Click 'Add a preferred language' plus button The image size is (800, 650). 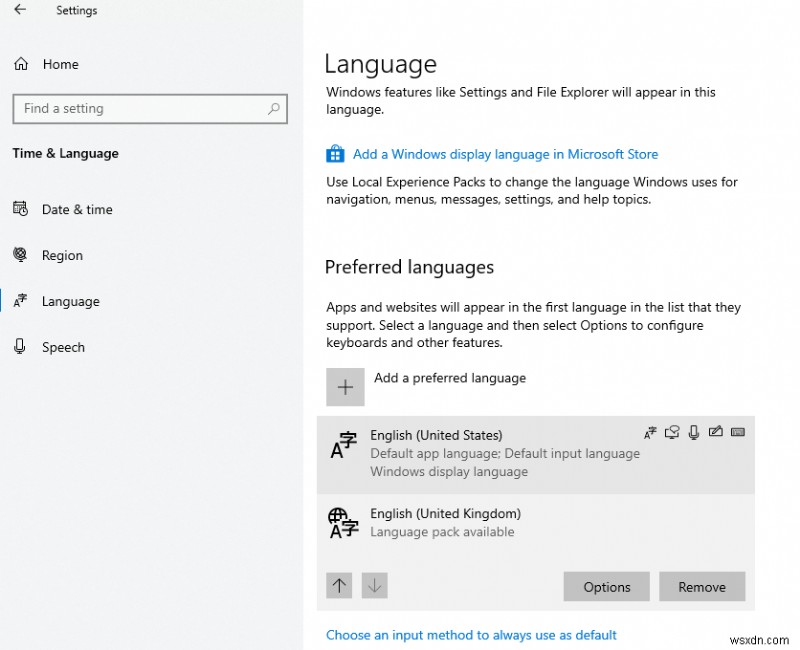(345, 387)
